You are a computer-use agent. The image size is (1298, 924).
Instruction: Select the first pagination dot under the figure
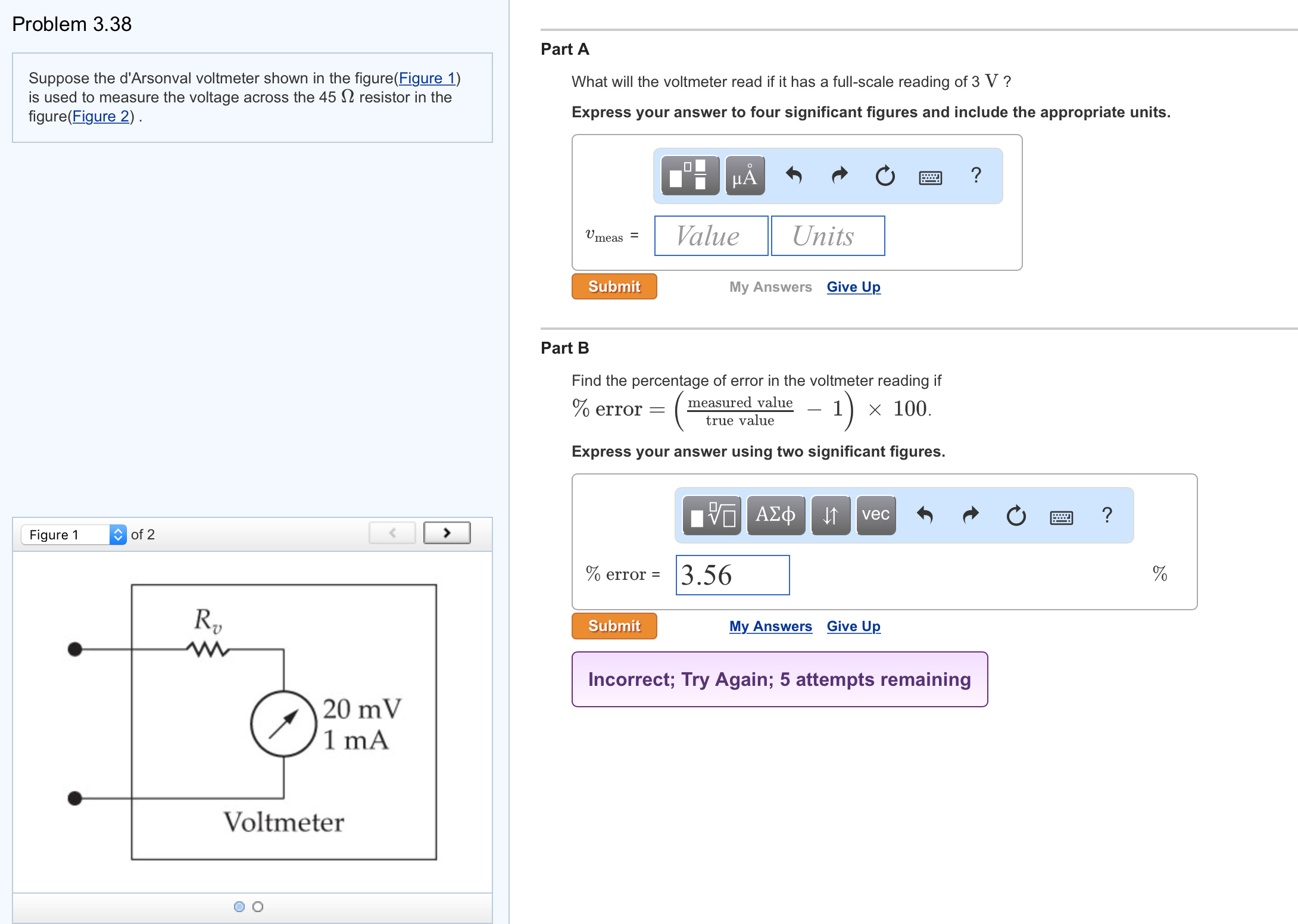(x=239, y=907)
